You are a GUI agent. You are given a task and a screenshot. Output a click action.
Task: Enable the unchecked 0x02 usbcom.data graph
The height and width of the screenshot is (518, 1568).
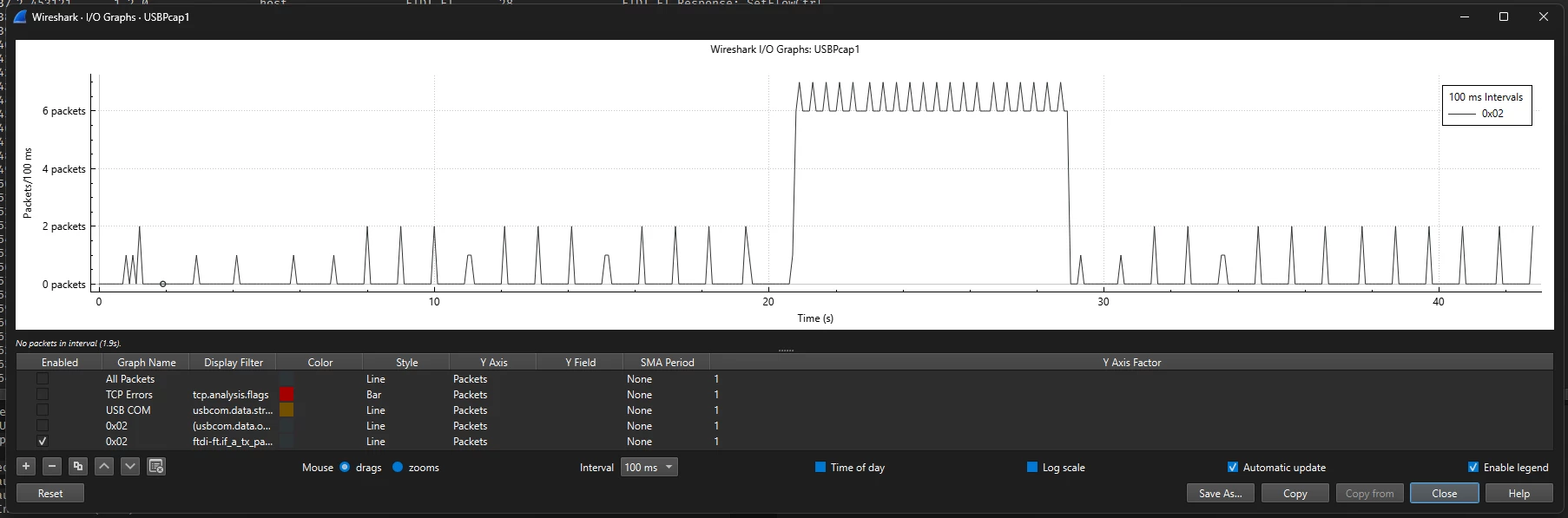point(43,426)
